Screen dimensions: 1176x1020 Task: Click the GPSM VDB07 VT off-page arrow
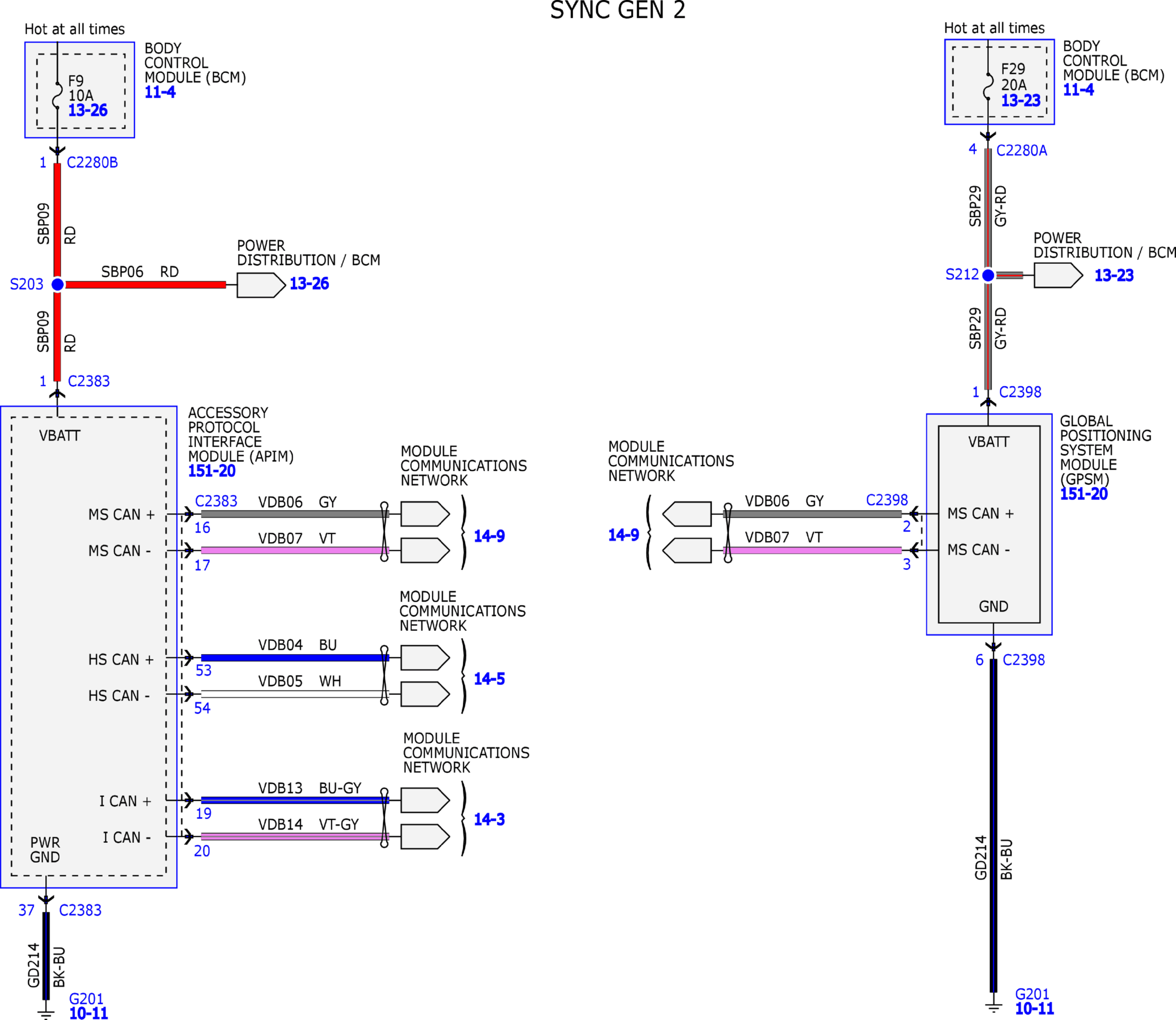coord(687,550)
